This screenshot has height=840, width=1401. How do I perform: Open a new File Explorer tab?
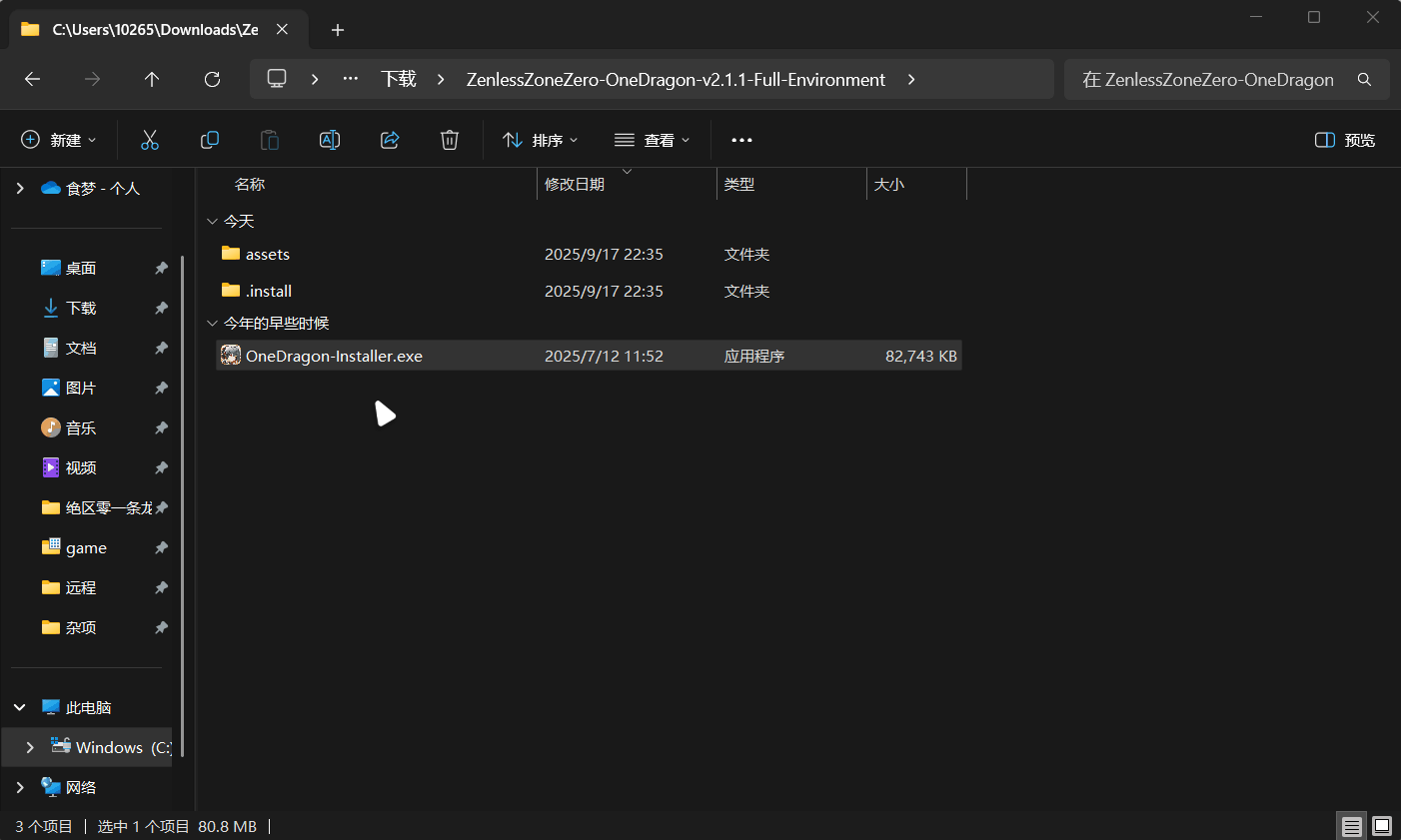338,30
